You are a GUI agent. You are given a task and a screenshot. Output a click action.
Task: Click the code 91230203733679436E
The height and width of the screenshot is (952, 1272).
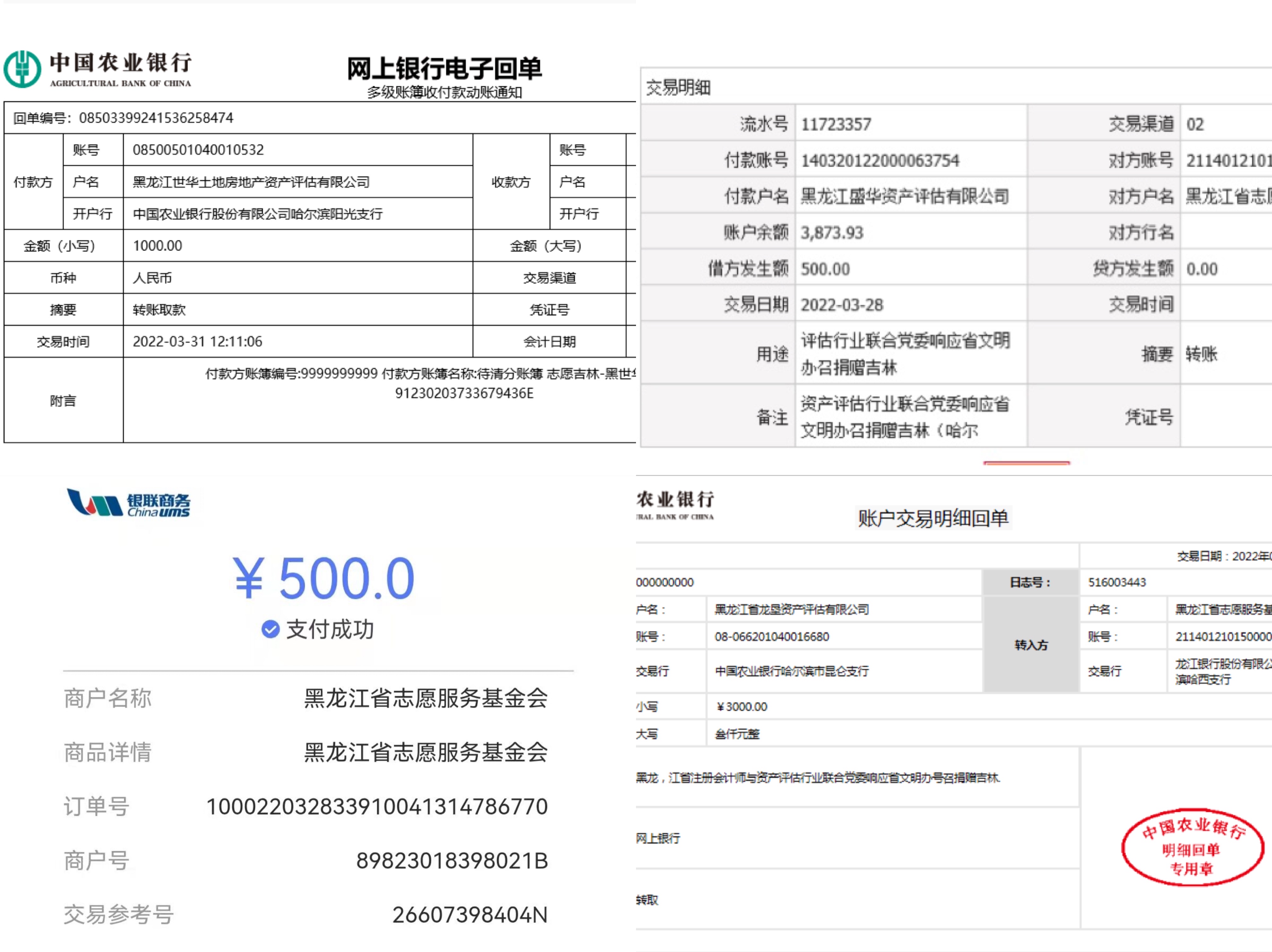point(464,393)
